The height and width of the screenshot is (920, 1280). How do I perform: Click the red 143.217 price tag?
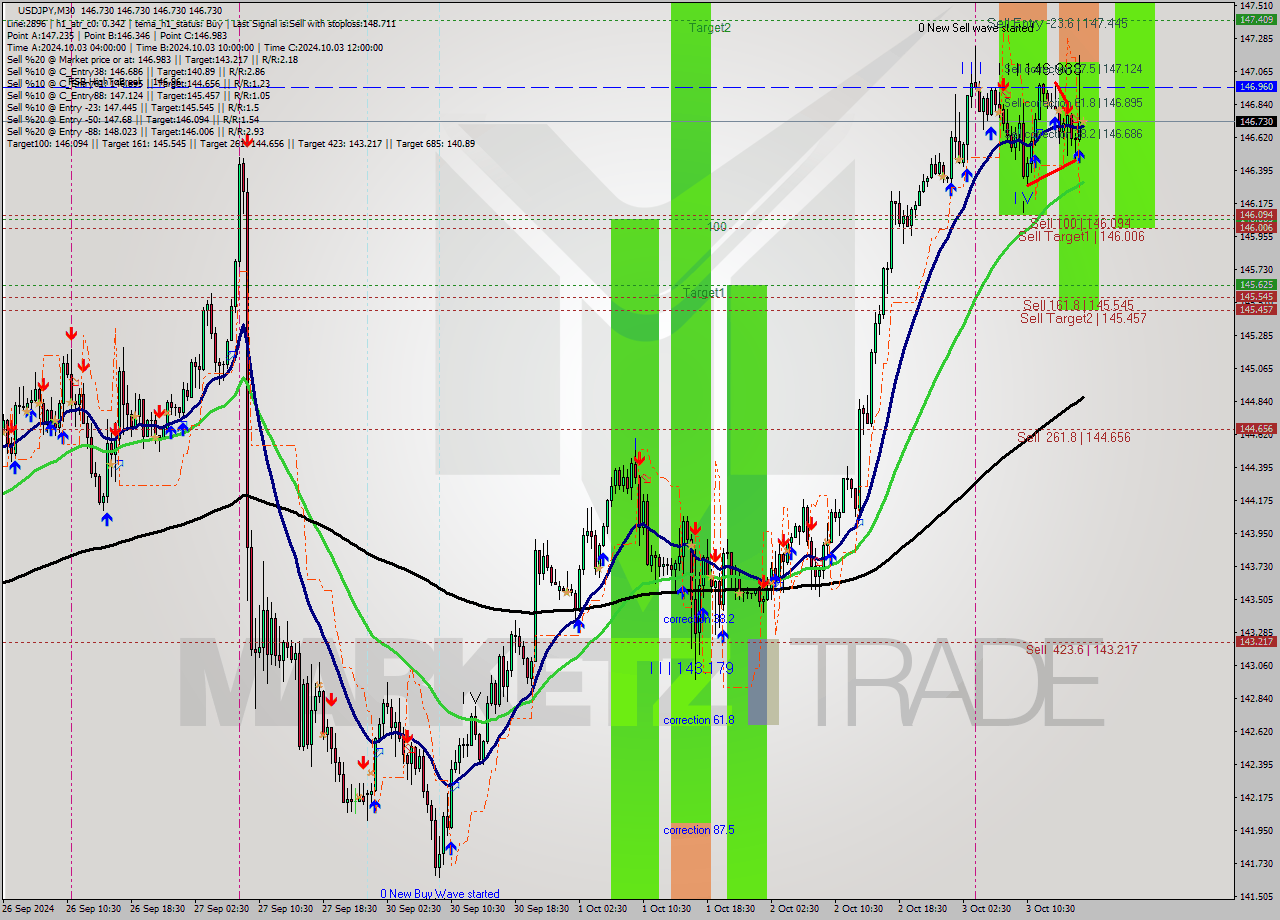click(x=1256, y=642)
